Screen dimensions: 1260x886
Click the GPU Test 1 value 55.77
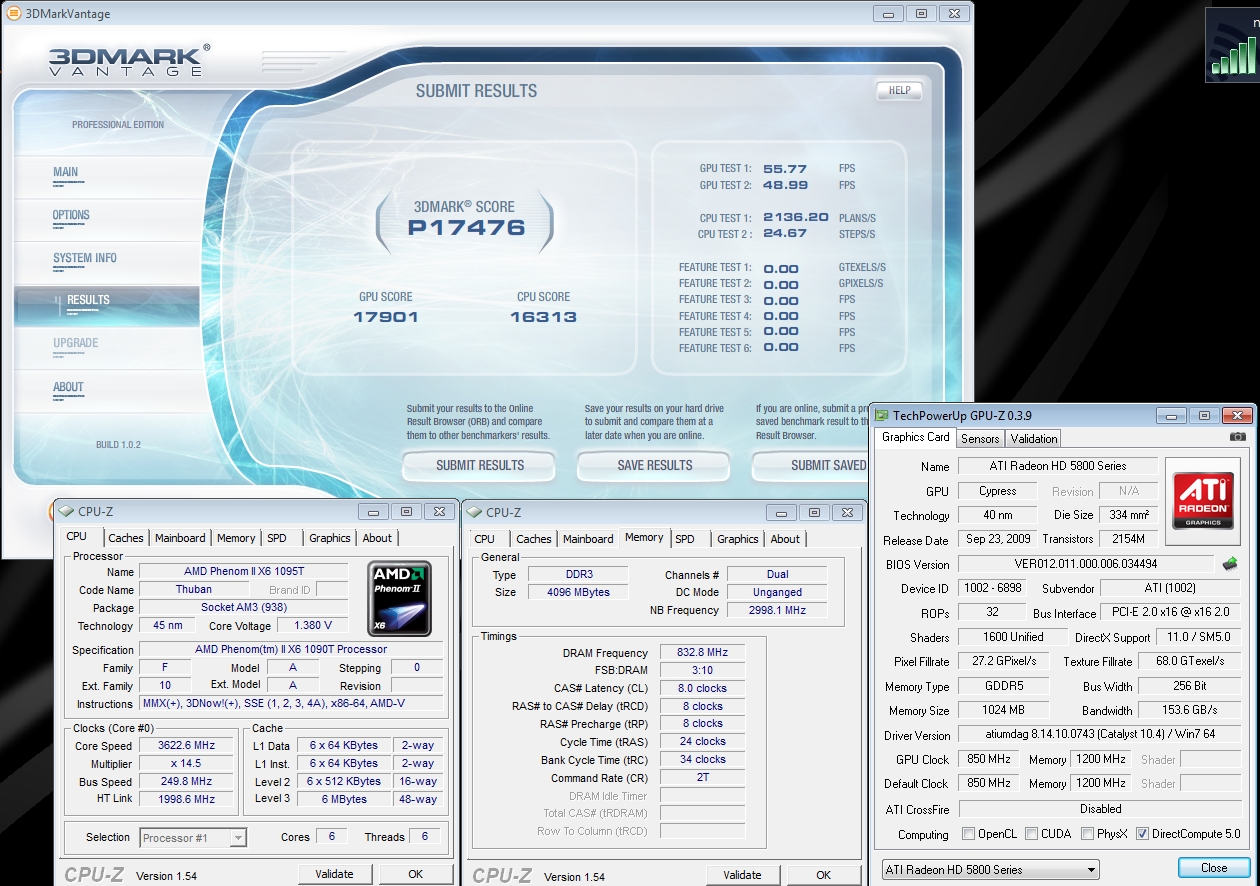point(785,169)
